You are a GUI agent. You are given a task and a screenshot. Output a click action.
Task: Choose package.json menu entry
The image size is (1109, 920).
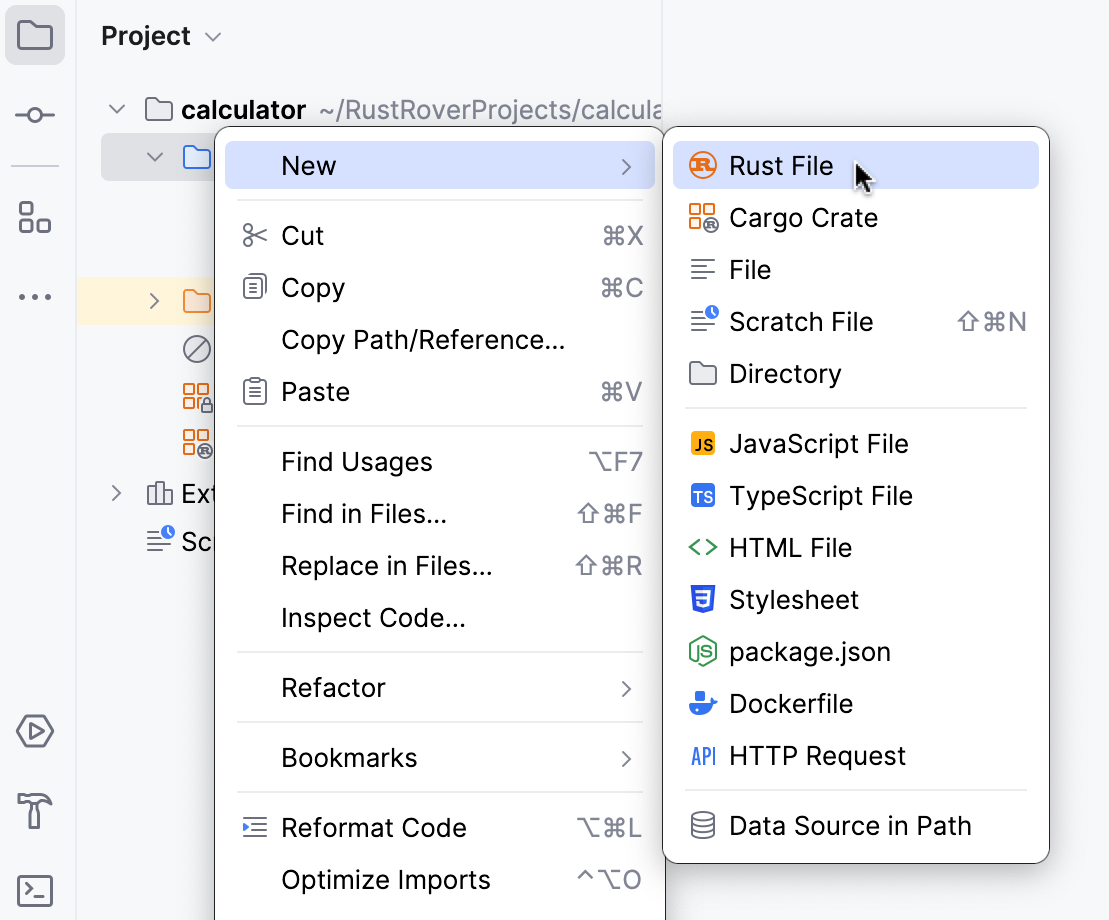click(x=856, y=651)
